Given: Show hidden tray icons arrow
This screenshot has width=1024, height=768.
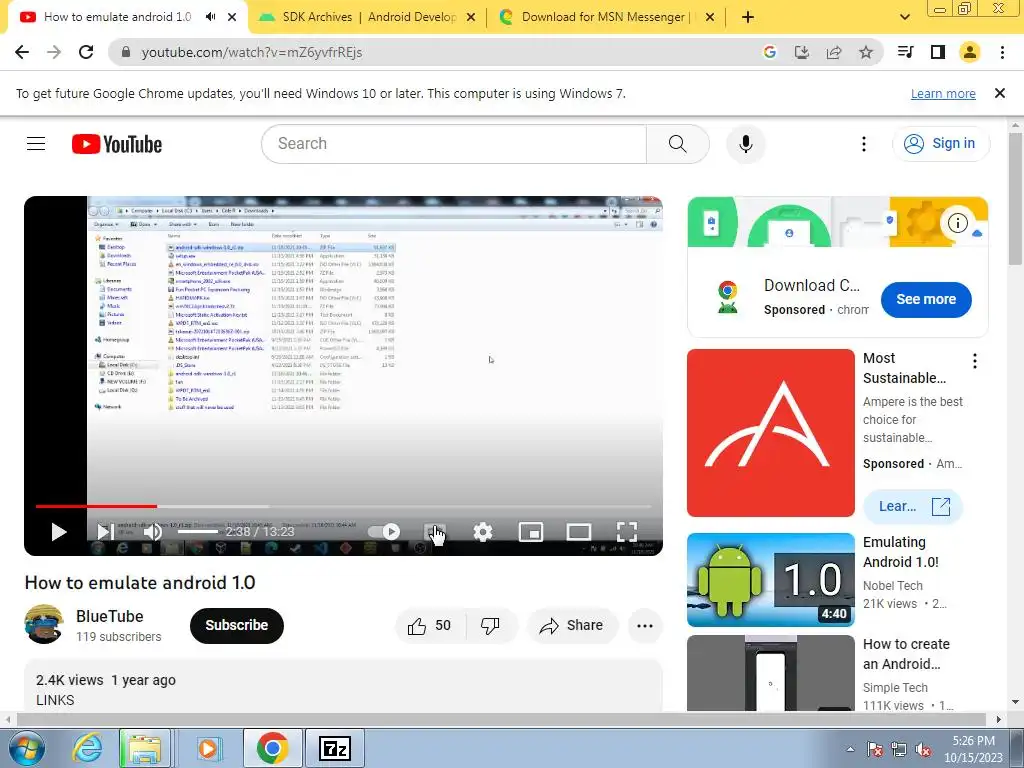Looking at the screenshot, I should pyautogui.click(x=850, y=749).
